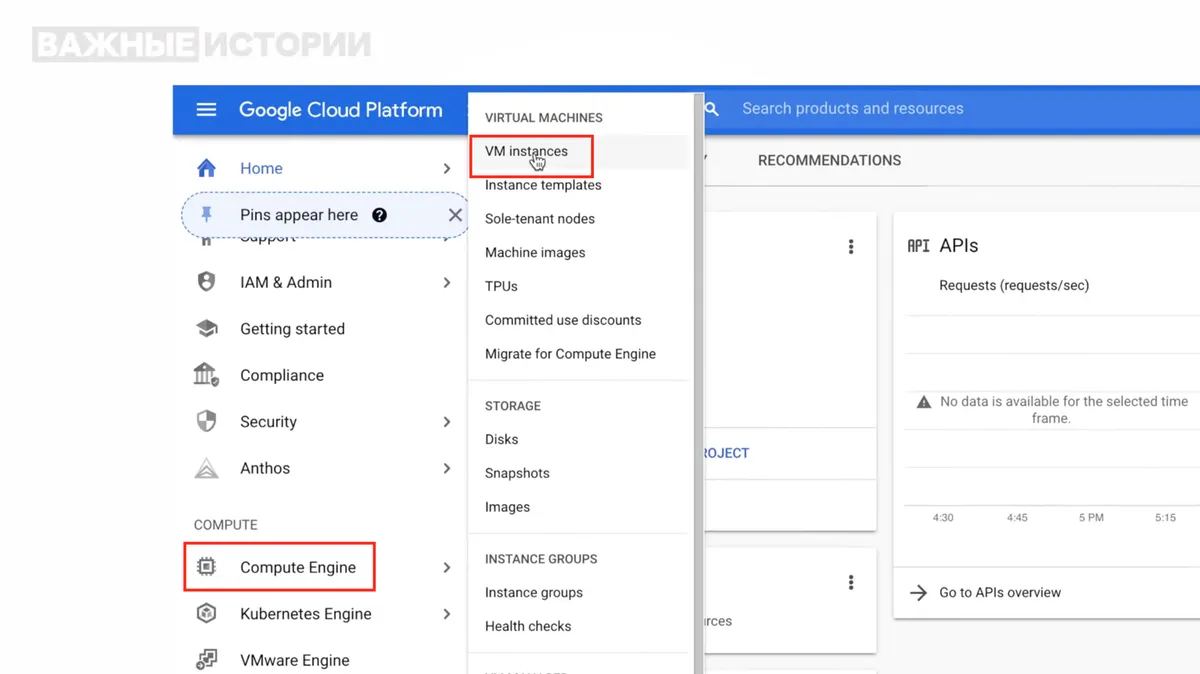Click the arrow icon by Go to APIs overview
1200x674 pixels.
[918, 592]
